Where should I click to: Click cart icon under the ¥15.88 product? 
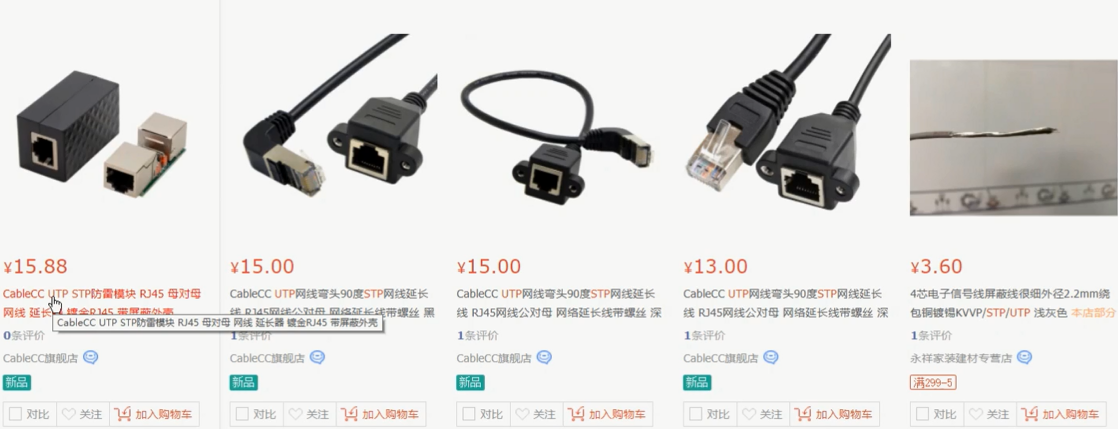(x=123, y=414)
